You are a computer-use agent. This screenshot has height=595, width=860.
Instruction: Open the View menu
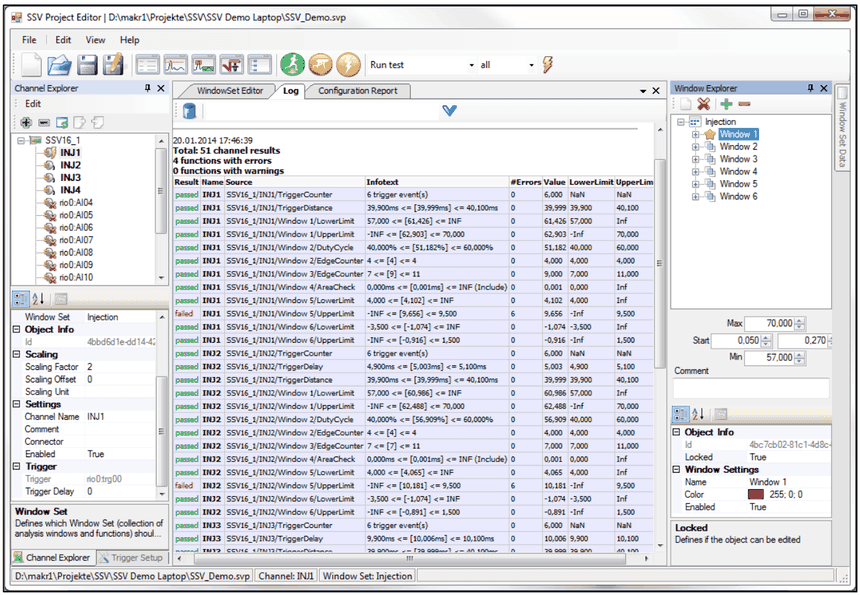tap(95, 39)
